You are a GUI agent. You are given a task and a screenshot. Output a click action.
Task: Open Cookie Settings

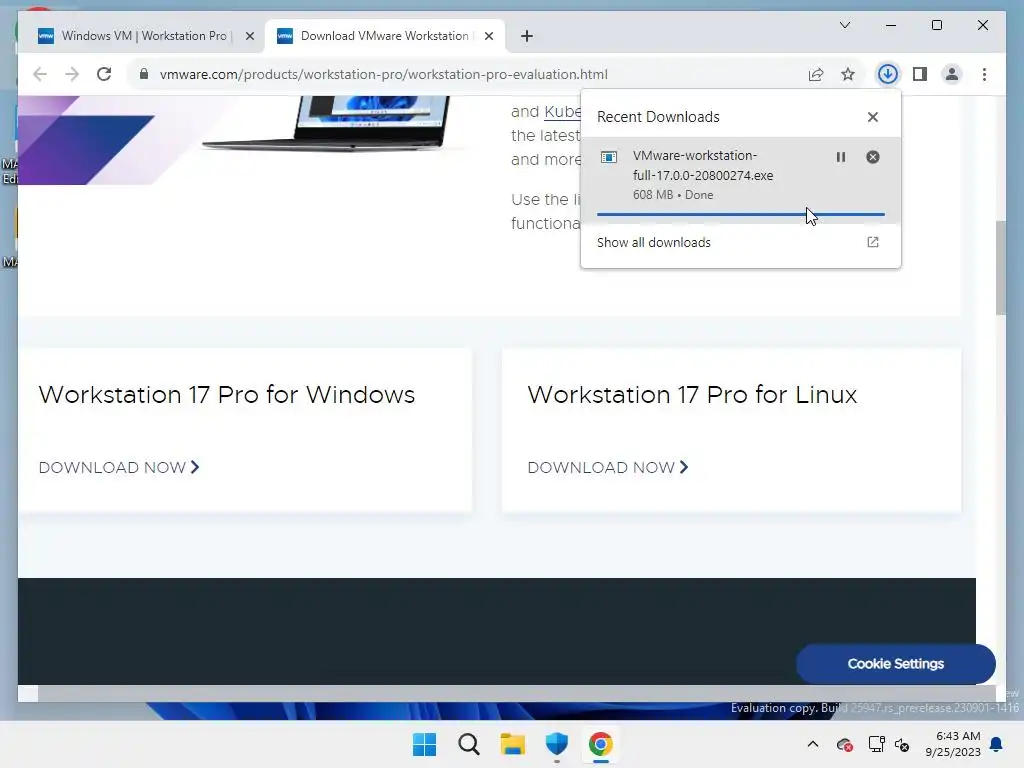pos(895,664)
